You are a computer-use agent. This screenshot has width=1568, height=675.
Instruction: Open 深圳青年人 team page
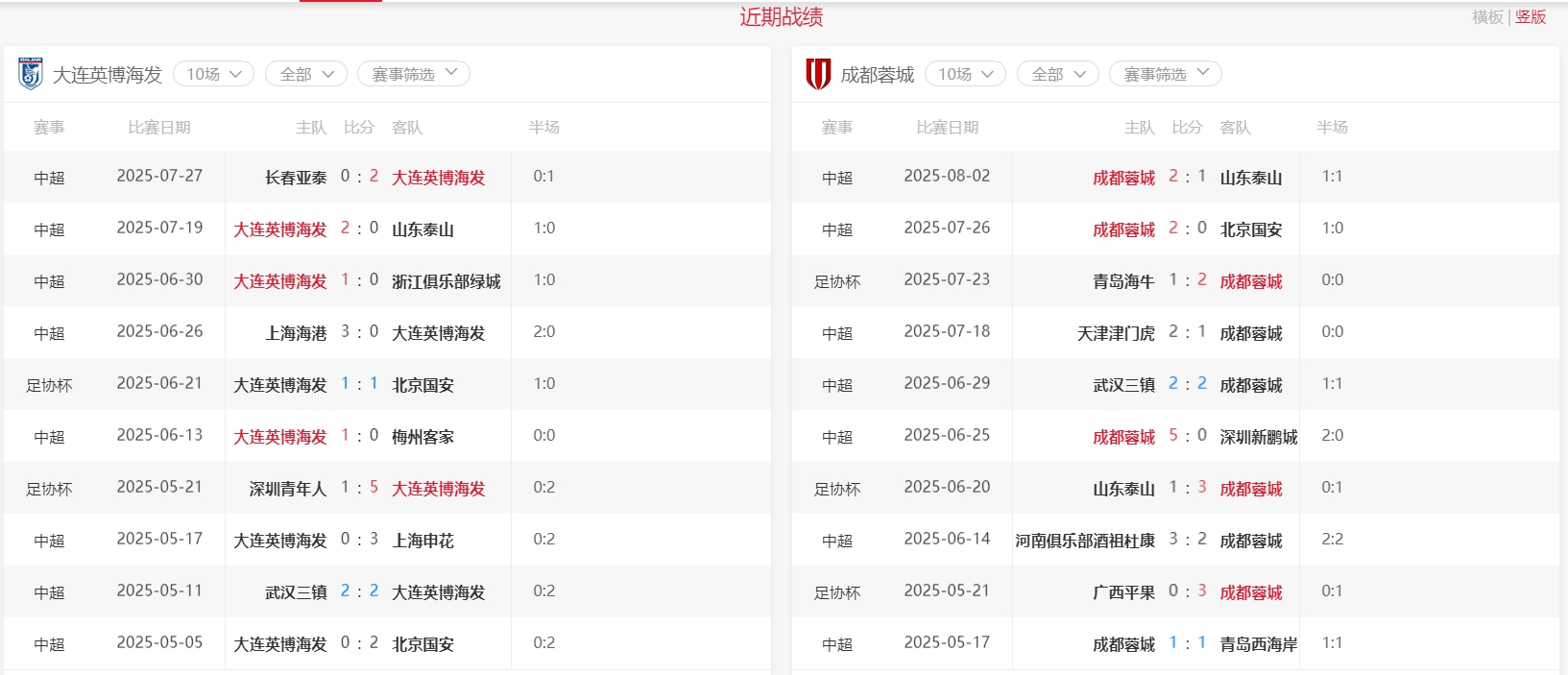288,489
